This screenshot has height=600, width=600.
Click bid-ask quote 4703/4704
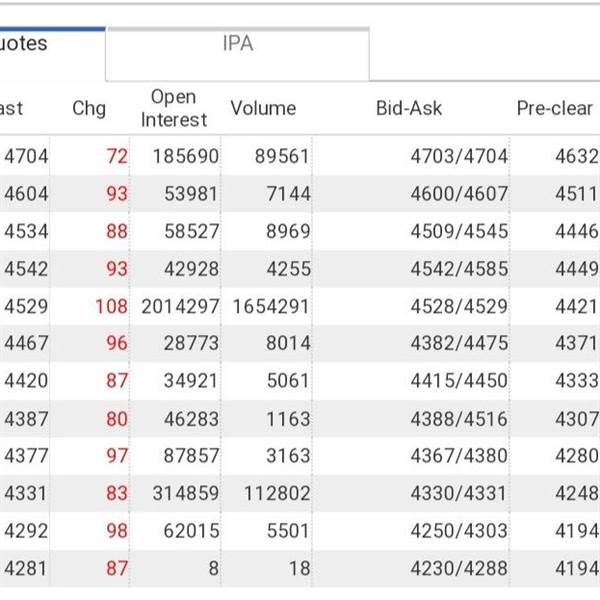[459, 156]
